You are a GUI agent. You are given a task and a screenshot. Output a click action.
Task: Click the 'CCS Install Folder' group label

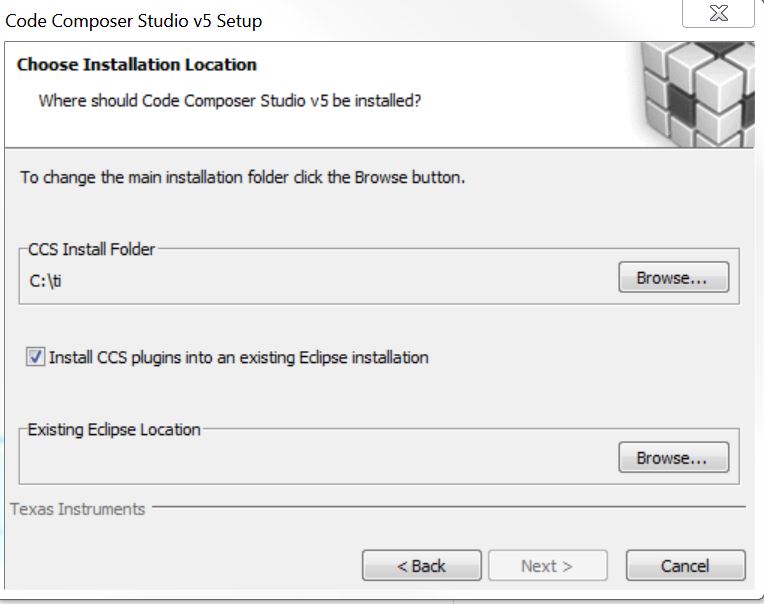92,249
